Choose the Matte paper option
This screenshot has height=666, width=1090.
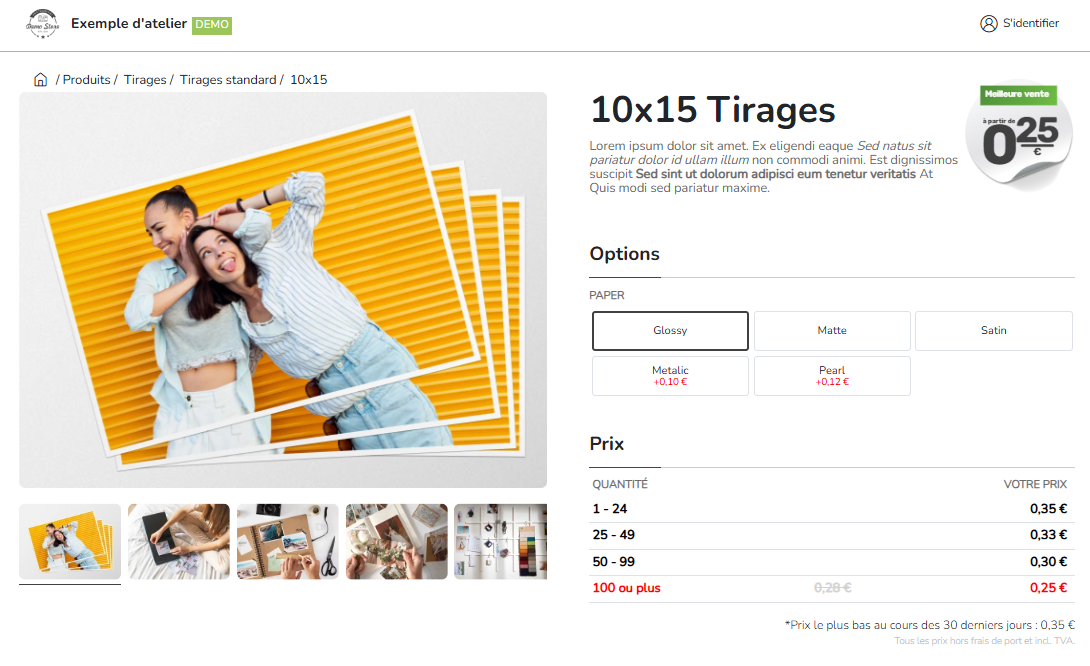click(x=832, y=331)
